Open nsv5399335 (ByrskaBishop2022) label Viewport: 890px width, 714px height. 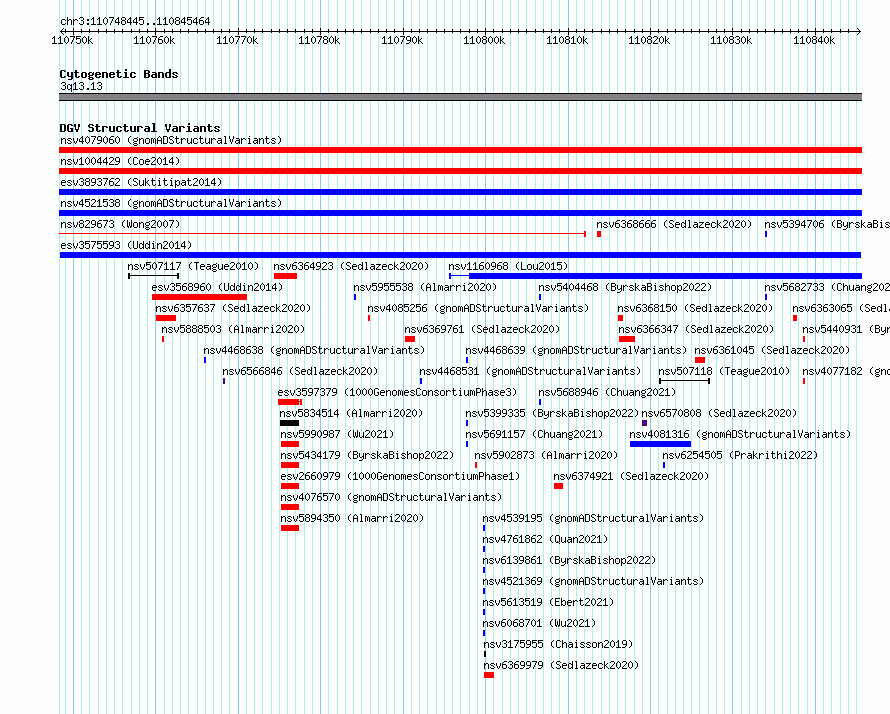pyautogui.click(x=552, y=413)
